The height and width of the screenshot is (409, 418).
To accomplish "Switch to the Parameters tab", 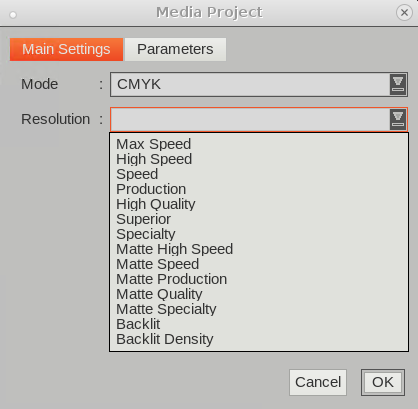I will point(175,49).
